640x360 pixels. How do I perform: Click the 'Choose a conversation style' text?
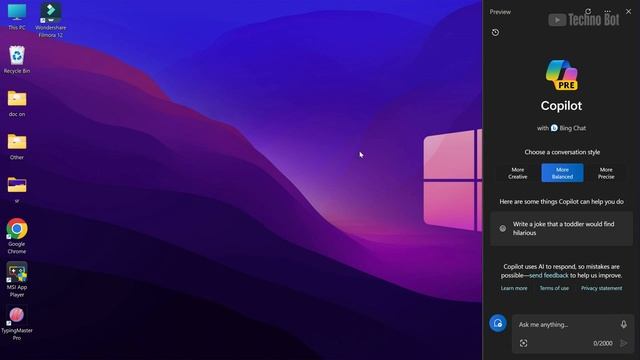coord(562,152)
